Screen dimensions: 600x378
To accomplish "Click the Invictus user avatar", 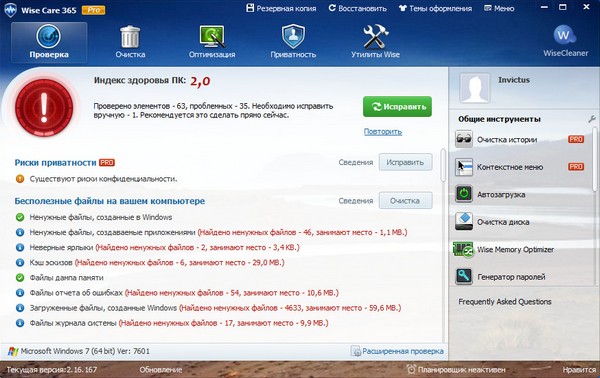I will point(475,88).
